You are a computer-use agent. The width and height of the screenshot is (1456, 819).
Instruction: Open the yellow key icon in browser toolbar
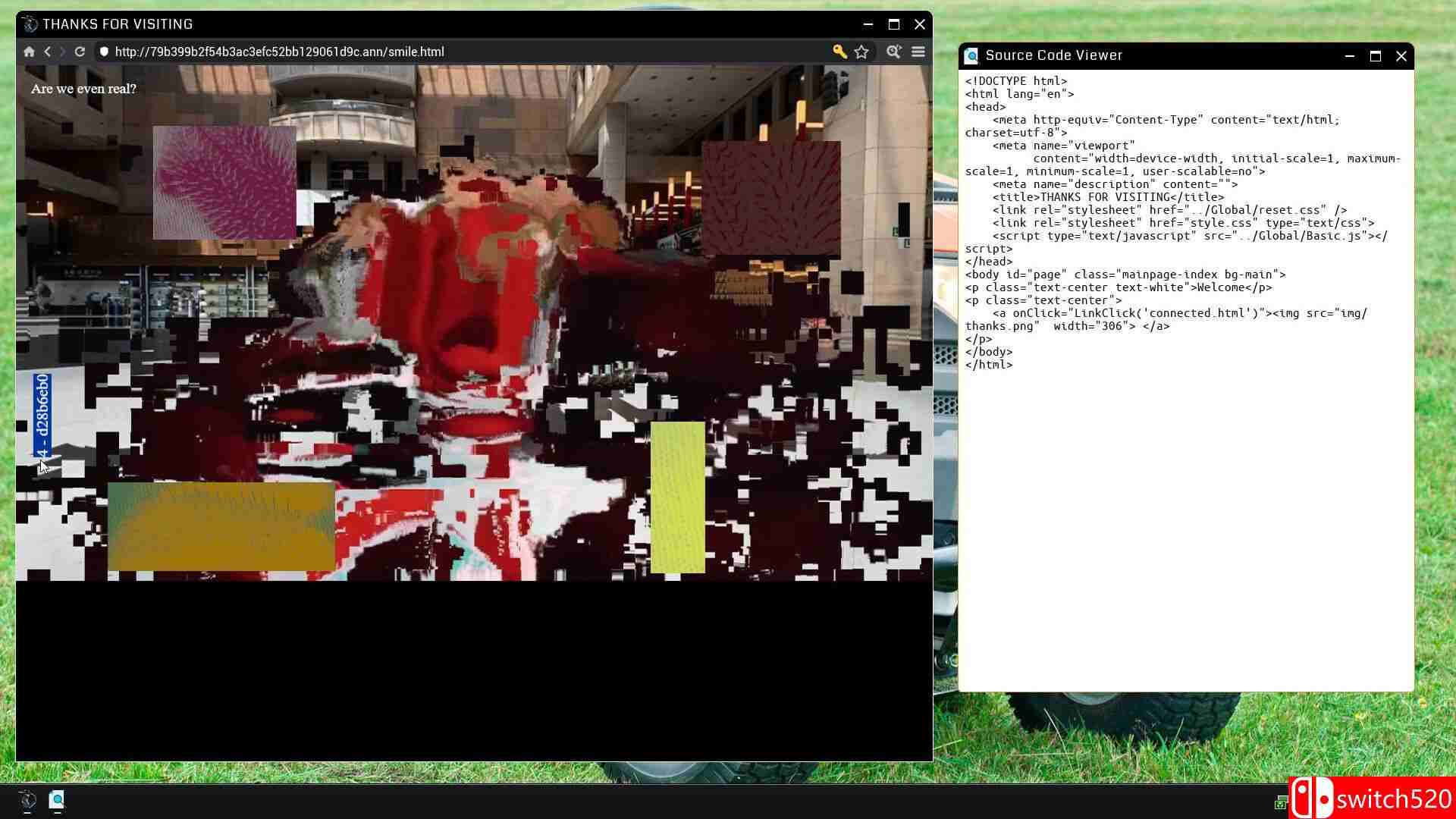839,52
